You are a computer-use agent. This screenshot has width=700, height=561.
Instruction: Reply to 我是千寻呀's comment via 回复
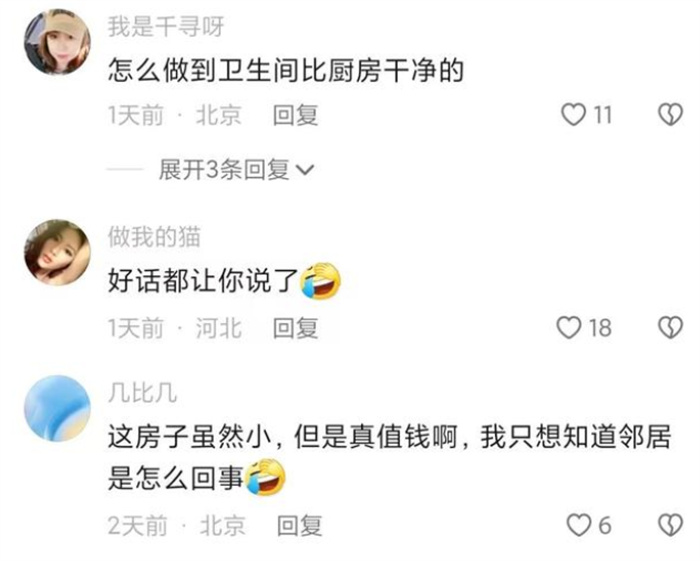[295, 115]
